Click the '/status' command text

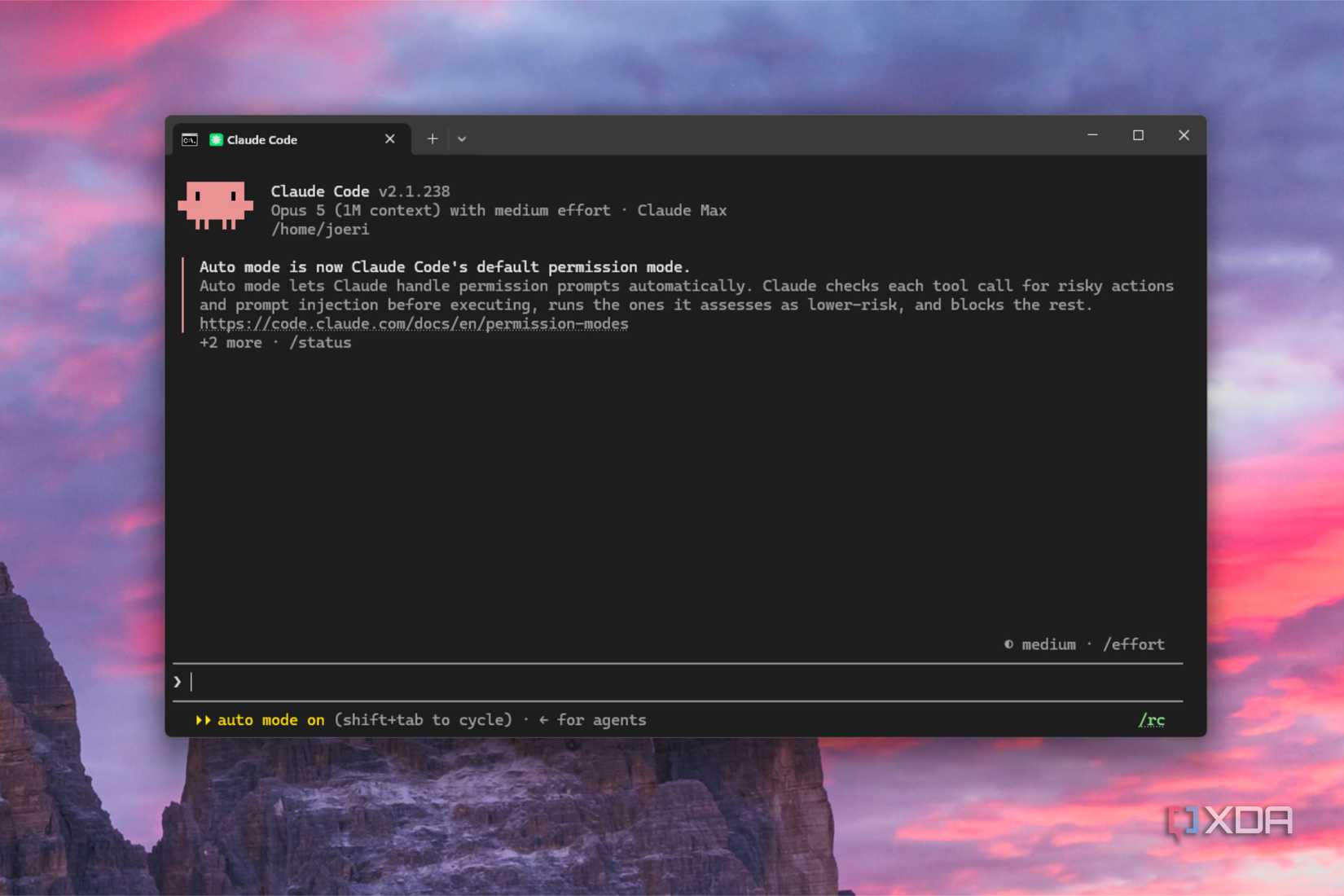(320, 343)
